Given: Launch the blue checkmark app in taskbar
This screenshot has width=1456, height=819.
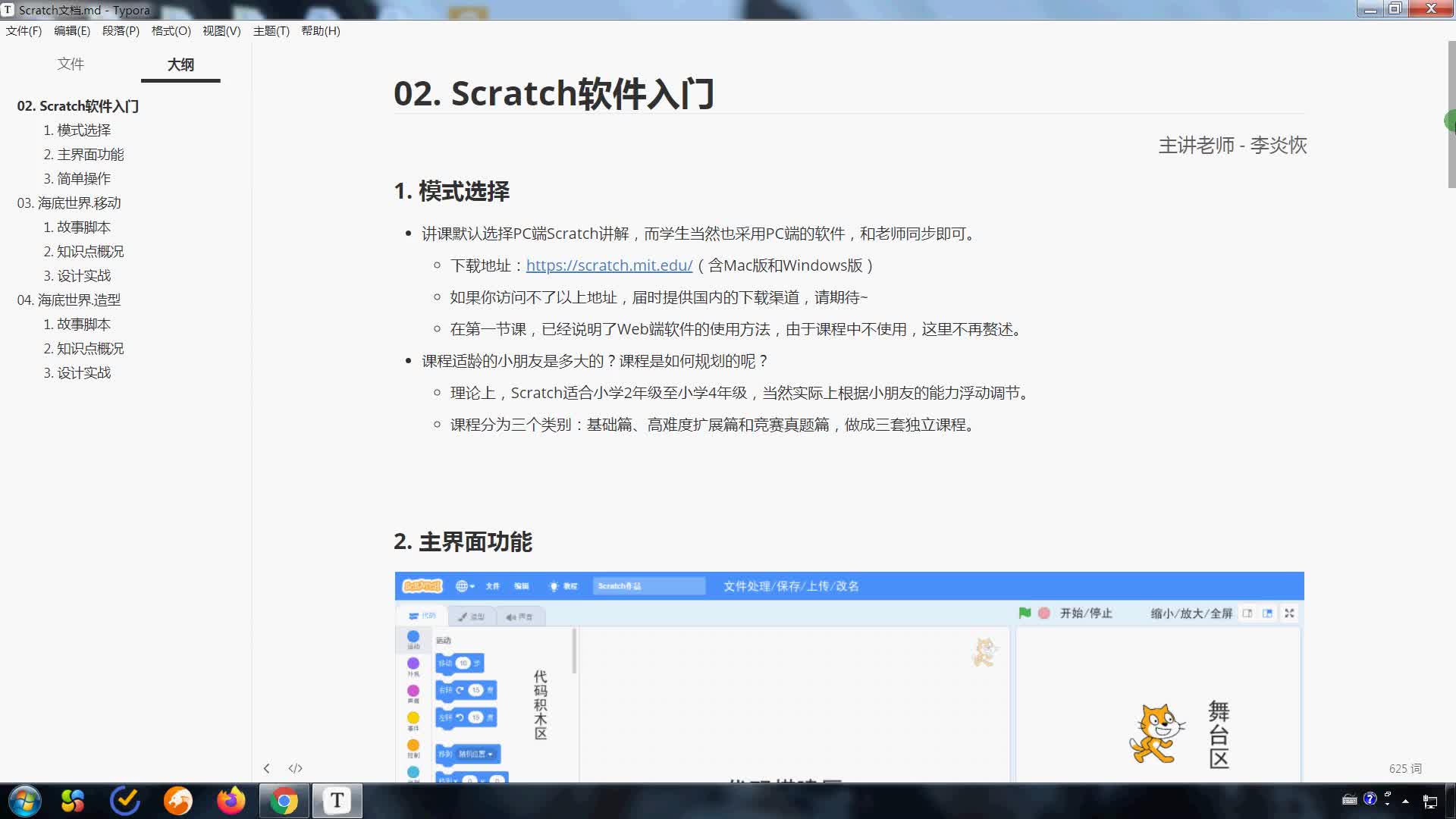Looking at the screenshot, I should coord(125,801).
